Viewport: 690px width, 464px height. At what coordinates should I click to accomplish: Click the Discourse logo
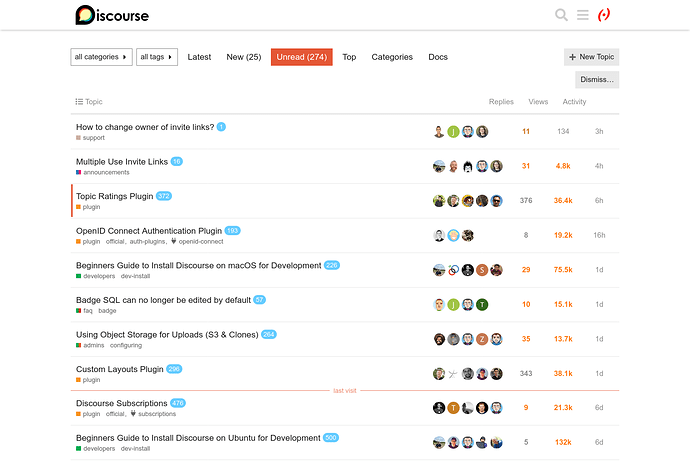tap(112, 15)
